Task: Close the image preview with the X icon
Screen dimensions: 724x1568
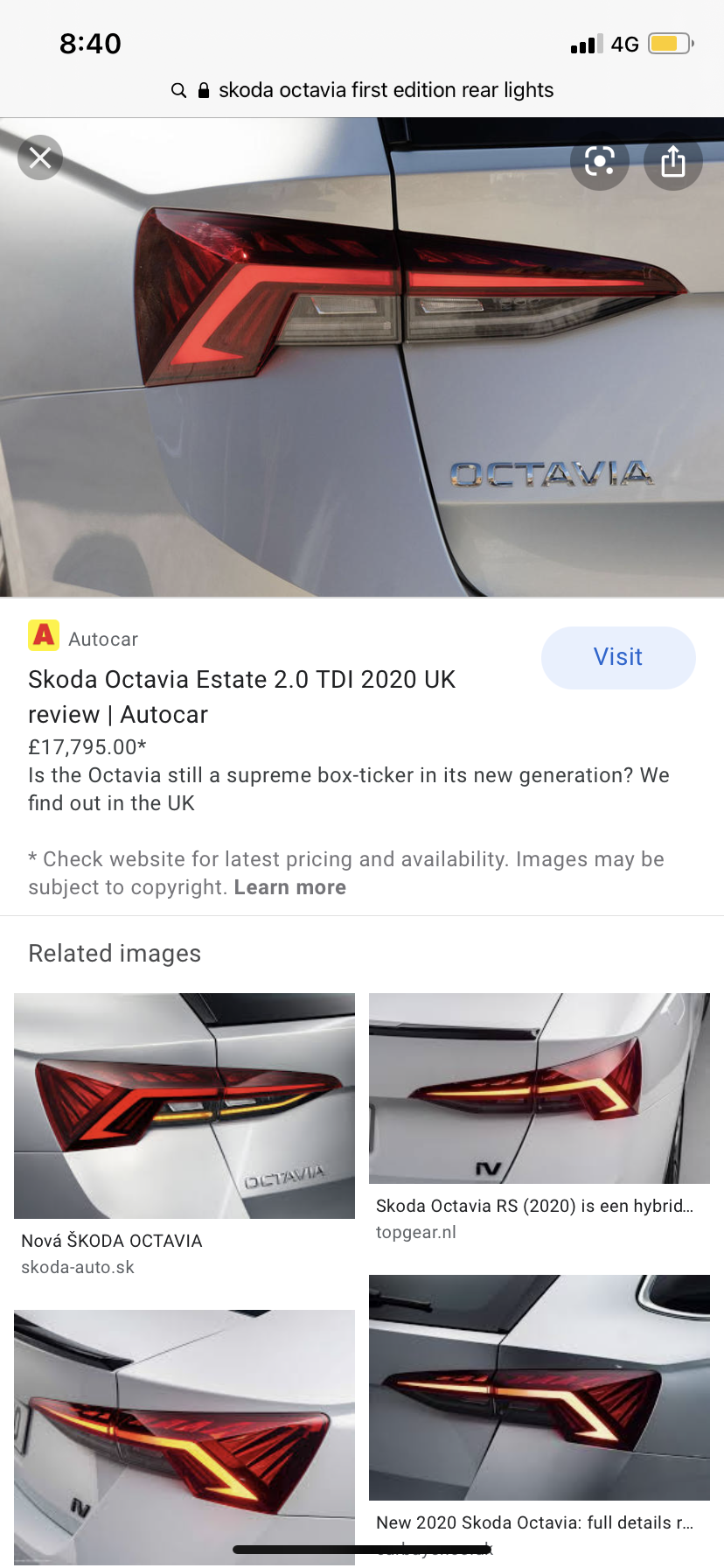Action: [40, 157]
